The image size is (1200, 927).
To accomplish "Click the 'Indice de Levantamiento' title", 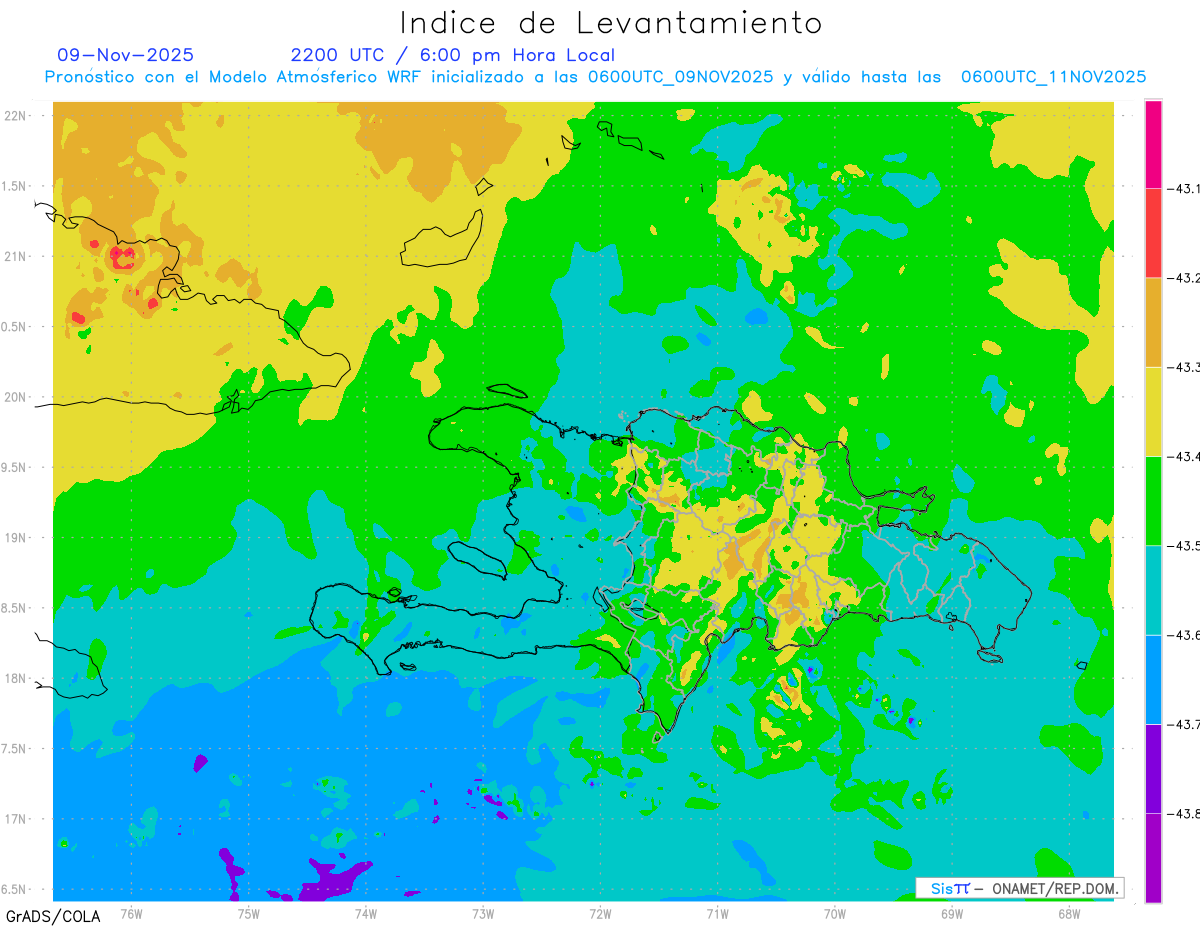I will tap(611, 22).
